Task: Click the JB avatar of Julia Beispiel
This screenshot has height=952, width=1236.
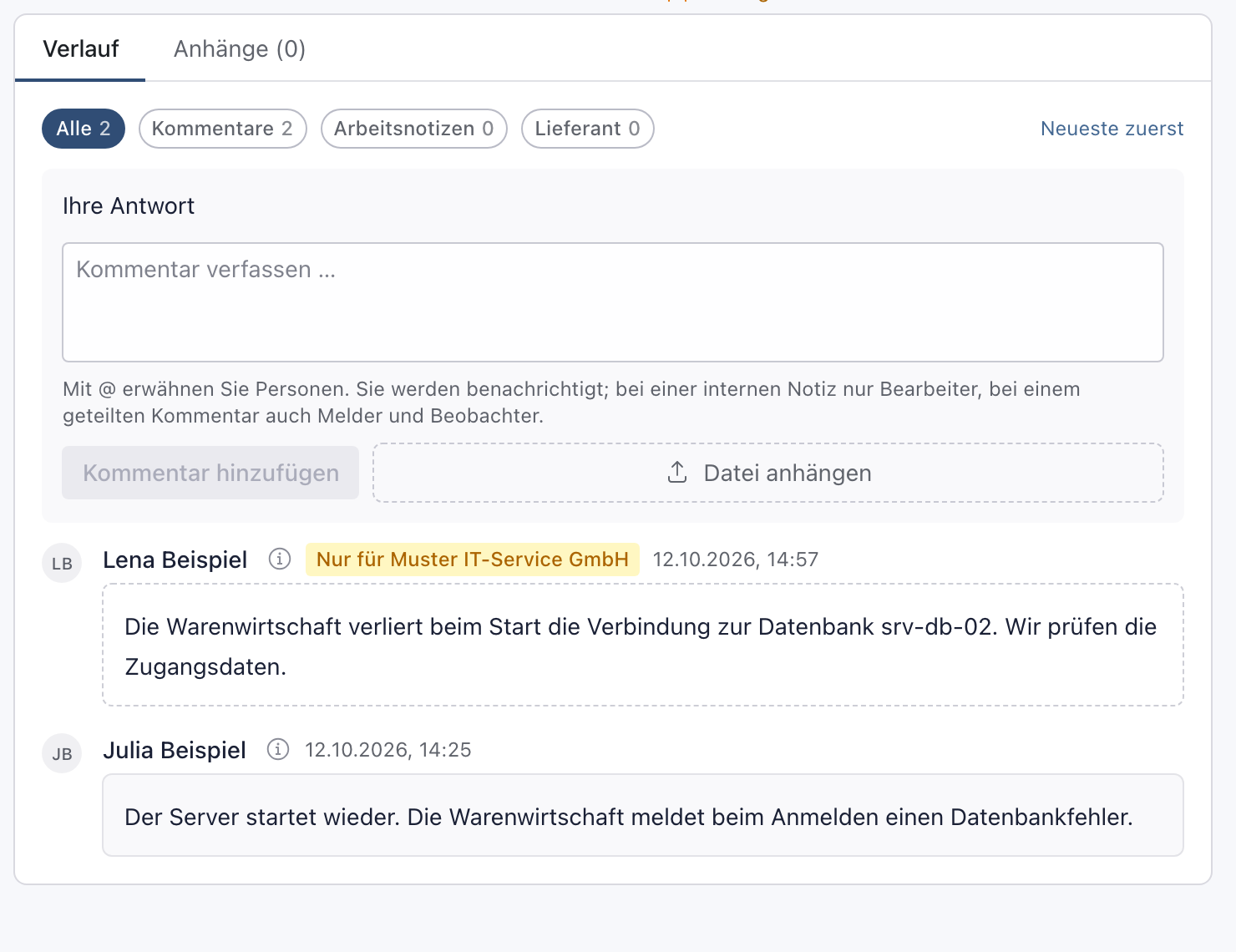Action: (62, 753)
